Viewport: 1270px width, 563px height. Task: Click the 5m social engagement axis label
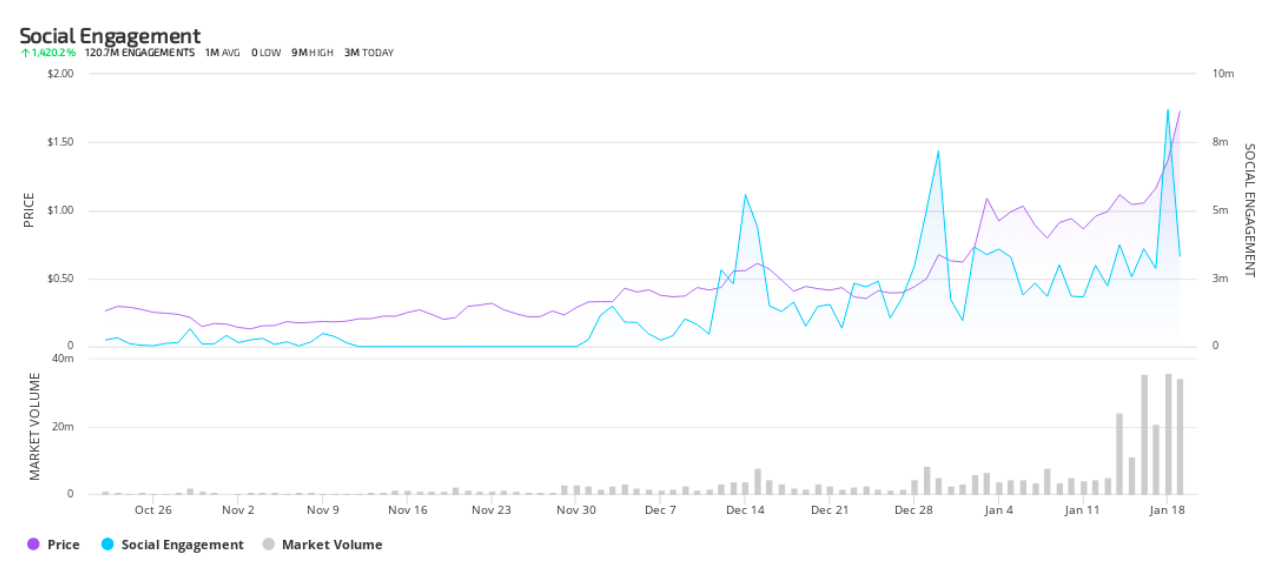(1219, 211)
